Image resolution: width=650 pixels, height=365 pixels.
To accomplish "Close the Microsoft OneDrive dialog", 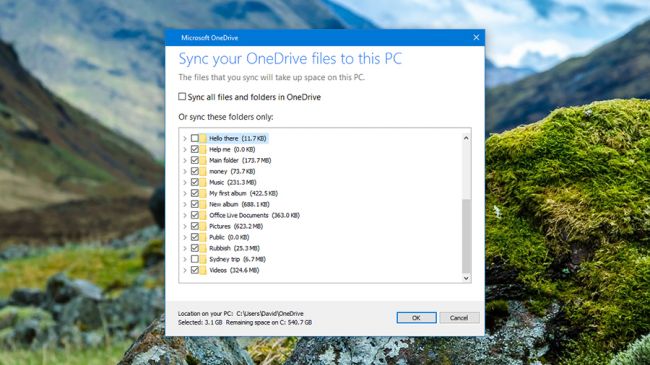I will (476, 37).
